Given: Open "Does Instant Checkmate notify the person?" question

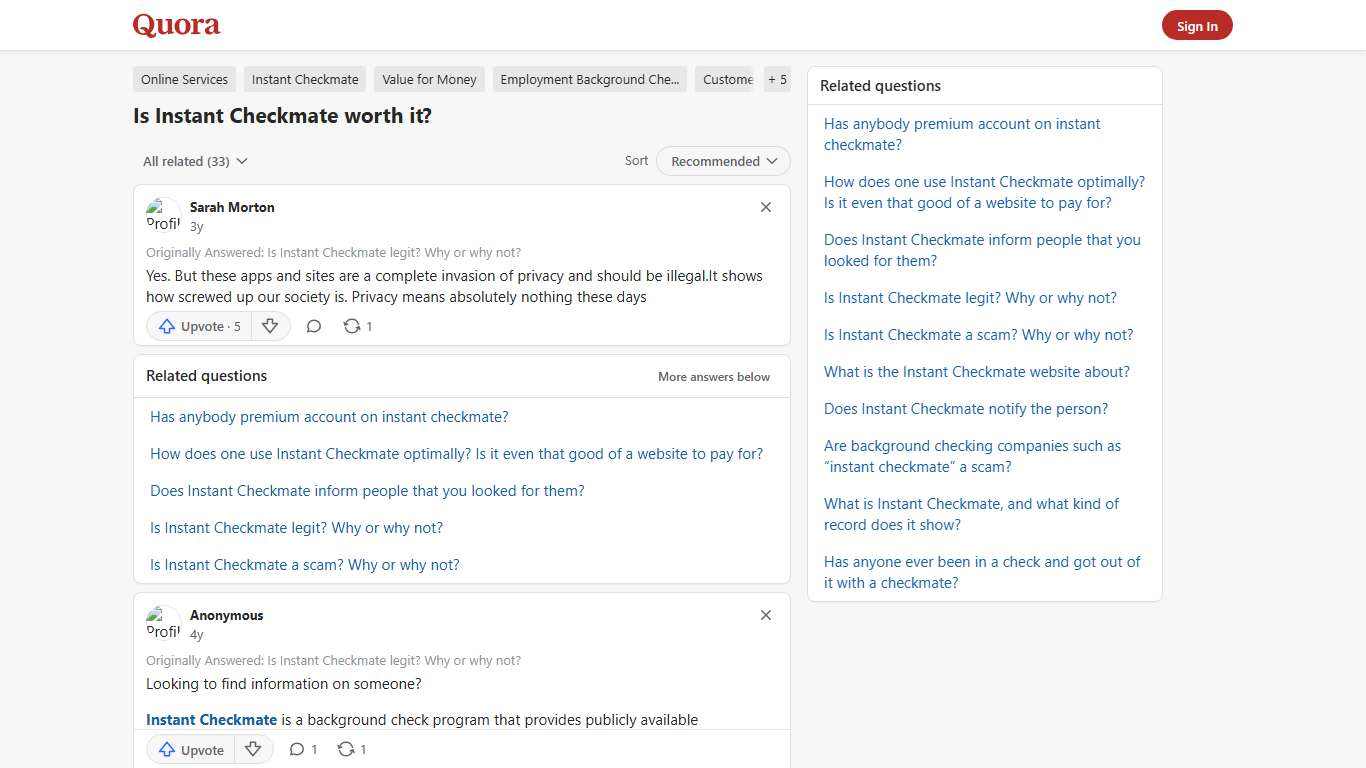Looking at the screenshot, I should [965, 409].
